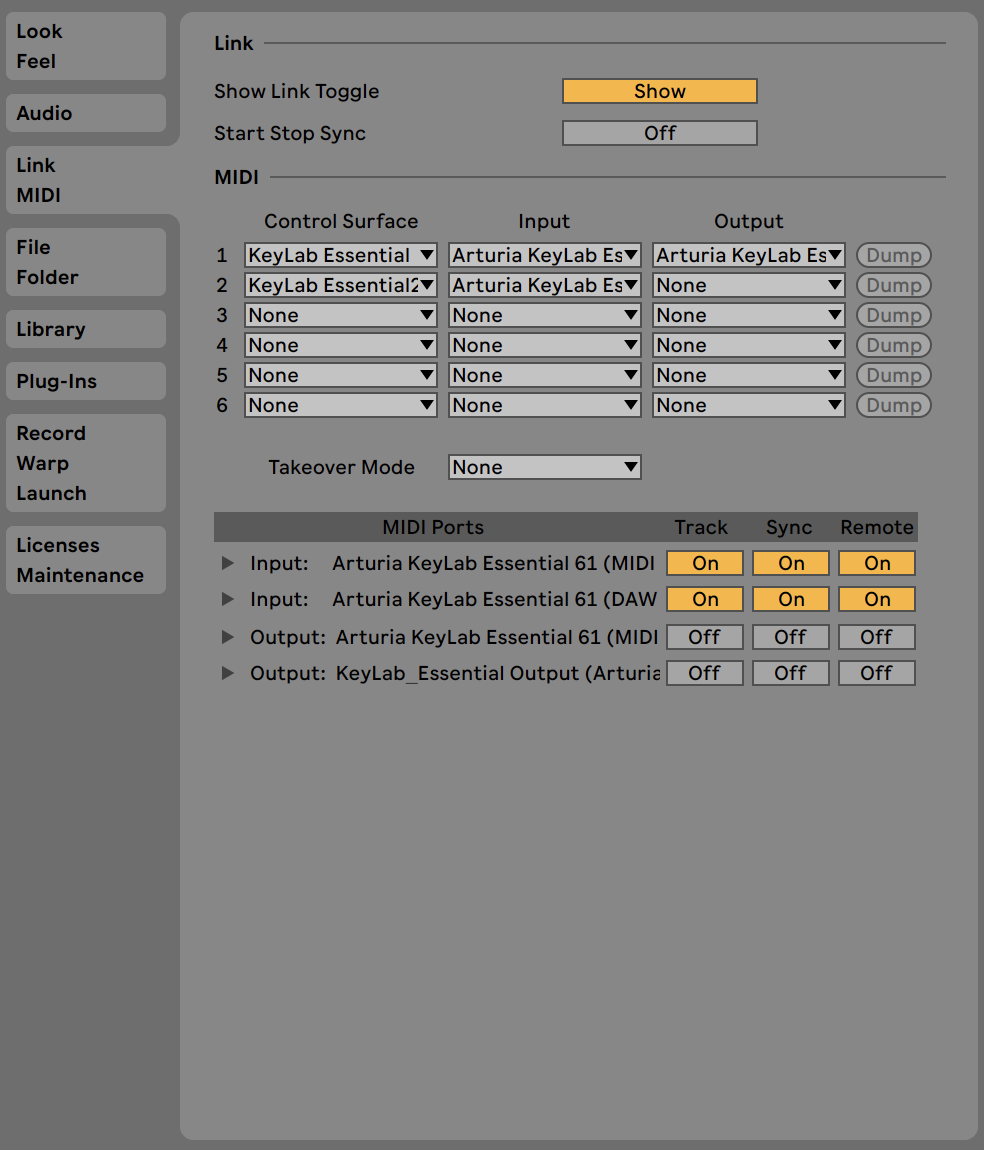Image resolution: width=984 pixels, height=1150 pixels.
Task: Switch to the Audio preferences tab
Action: (86, 113)
